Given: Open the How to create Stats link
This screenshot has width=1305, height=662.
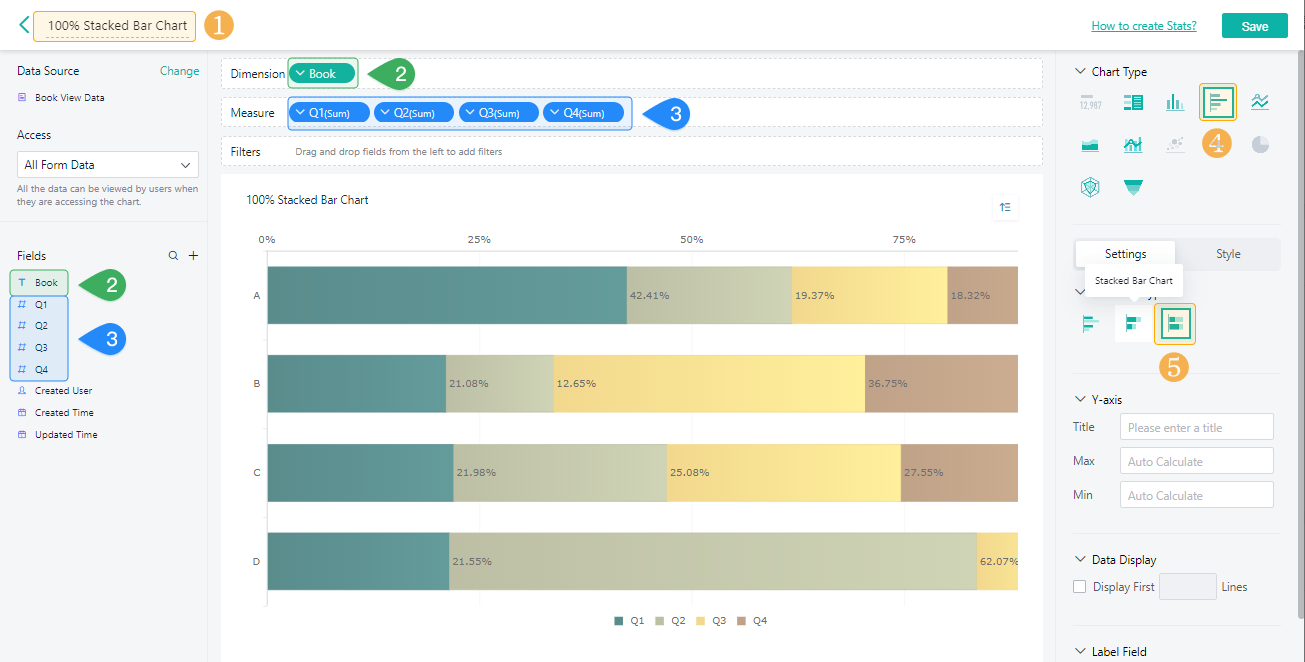Looking at the screenshot, I should tap(1143, 26).
